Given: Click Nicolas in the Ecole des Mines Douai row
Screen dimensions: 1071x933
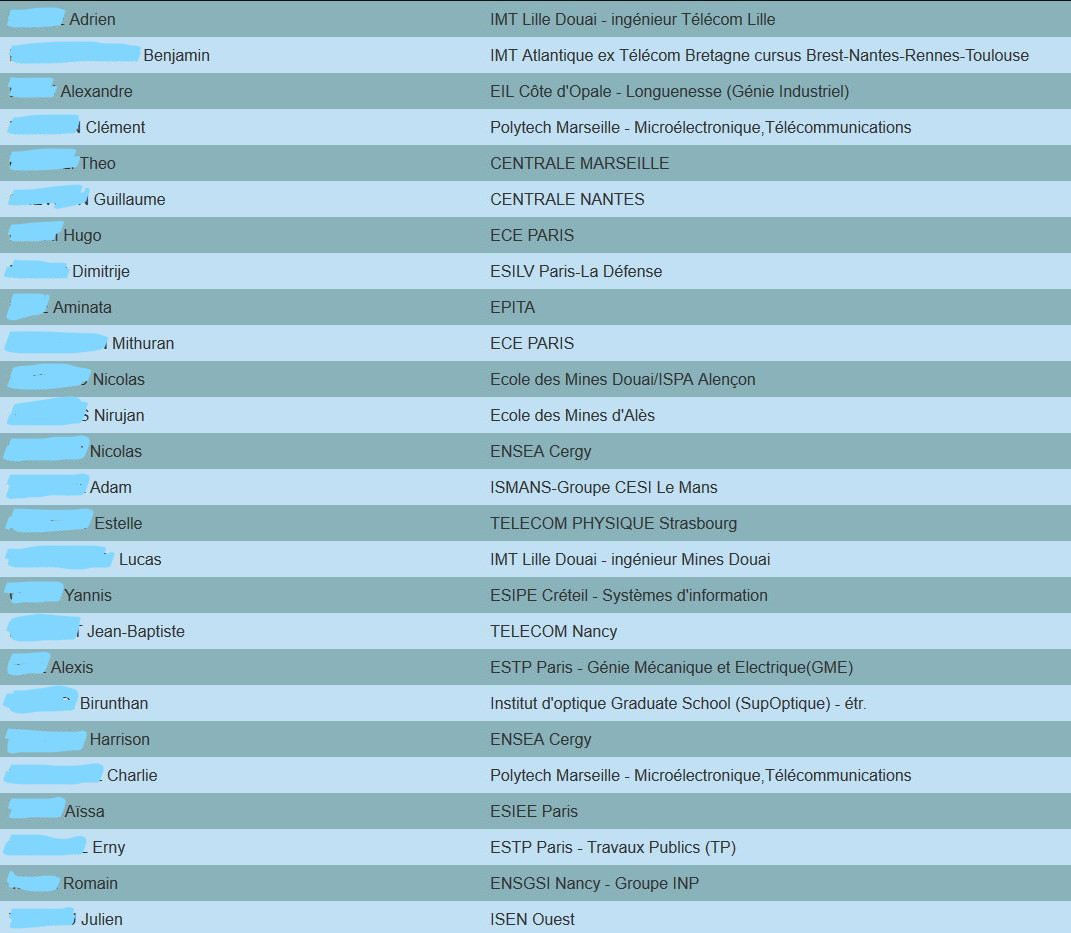Looking at the screenshot, I should 119,380.
